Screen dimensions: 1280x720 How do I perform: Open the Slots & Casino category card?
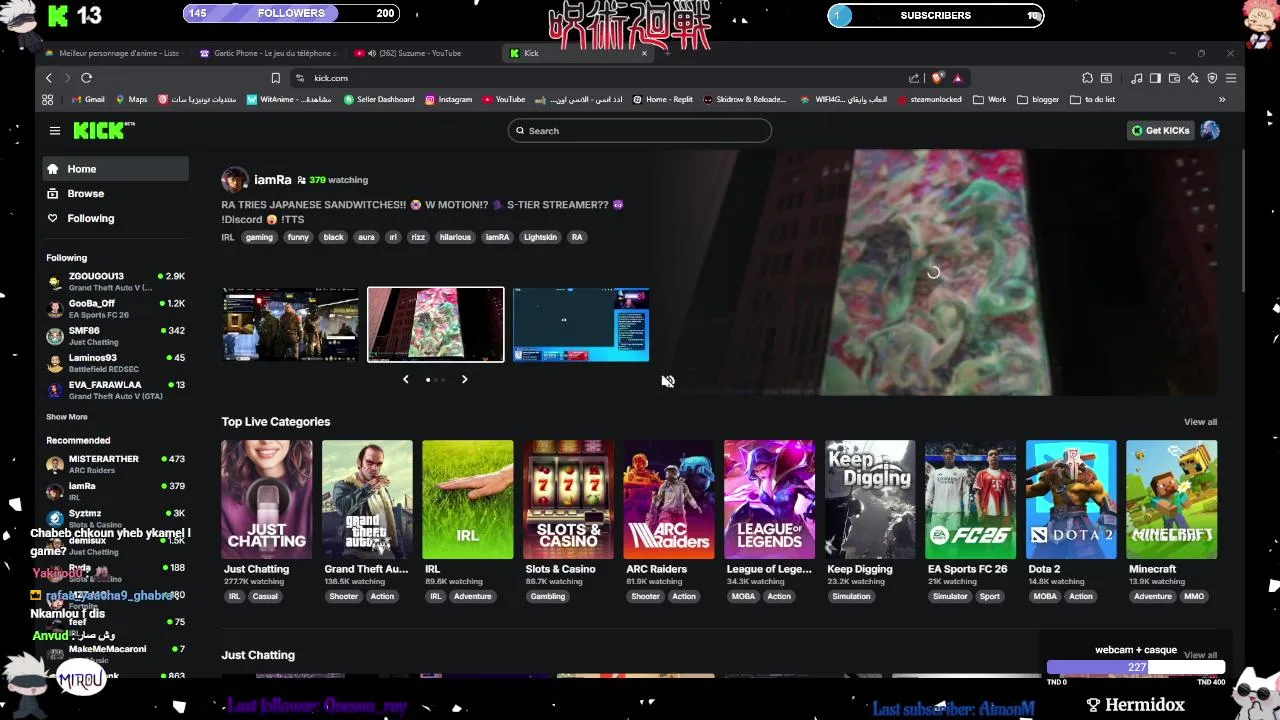point(568,500)
